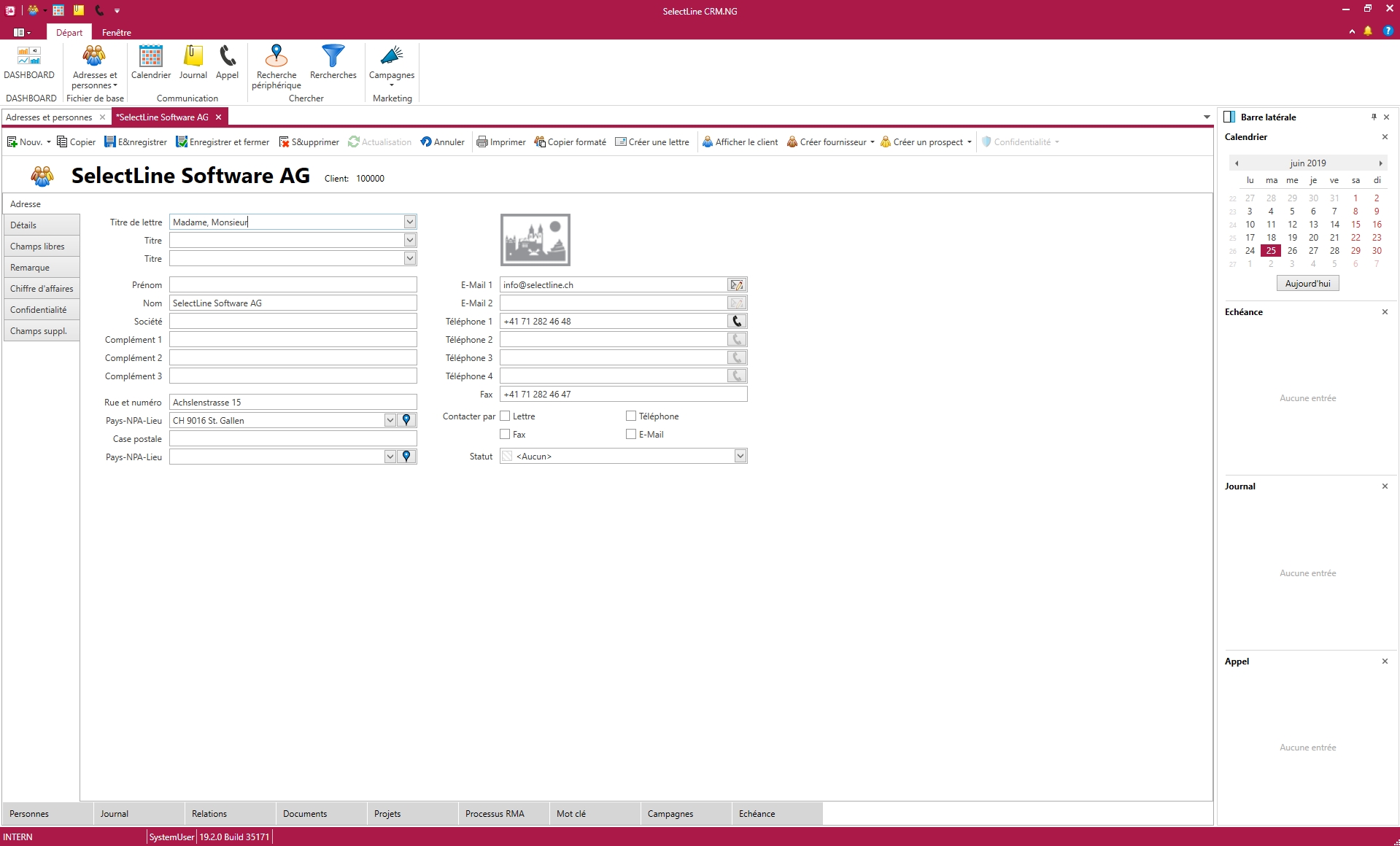The width and height of the screenshot is (1400, 846).
Task: Click Afficher le client
Action: (x=740, y=142)
